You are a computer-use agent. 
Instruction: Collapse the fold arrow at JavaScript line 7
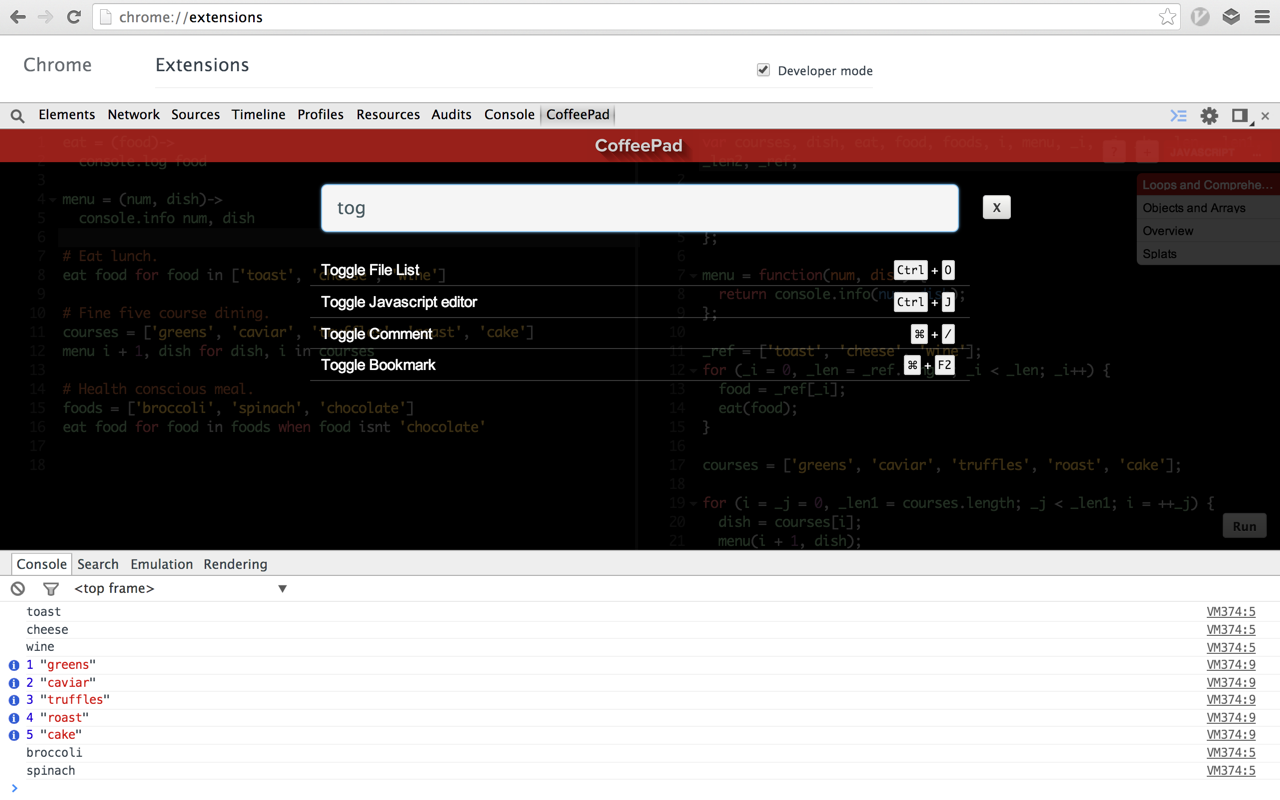pos(693,276)
